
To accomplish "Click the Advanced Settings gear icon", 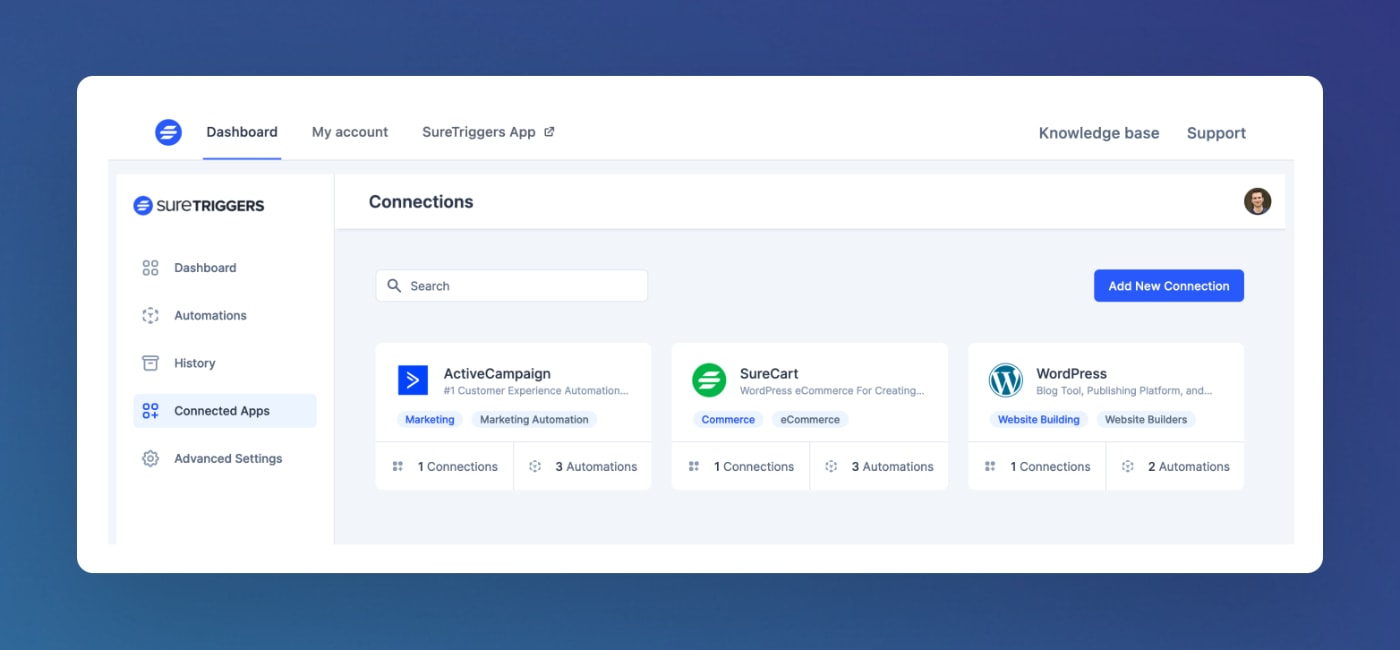I will tap(150, 459).
